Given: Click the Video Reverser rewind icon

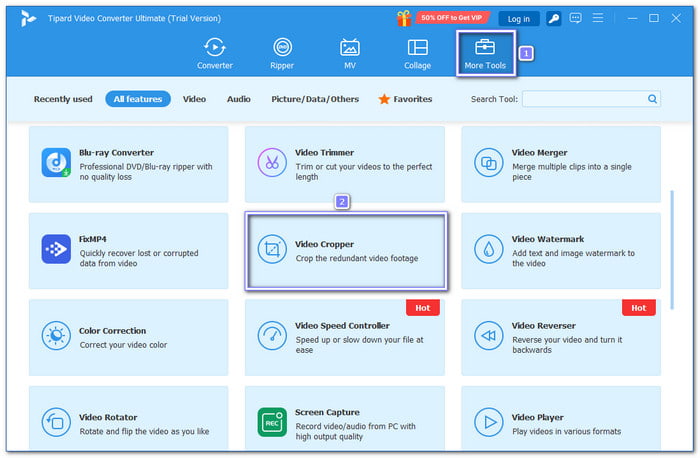Looking at the screenshot, I should click(x=489, y=336).
